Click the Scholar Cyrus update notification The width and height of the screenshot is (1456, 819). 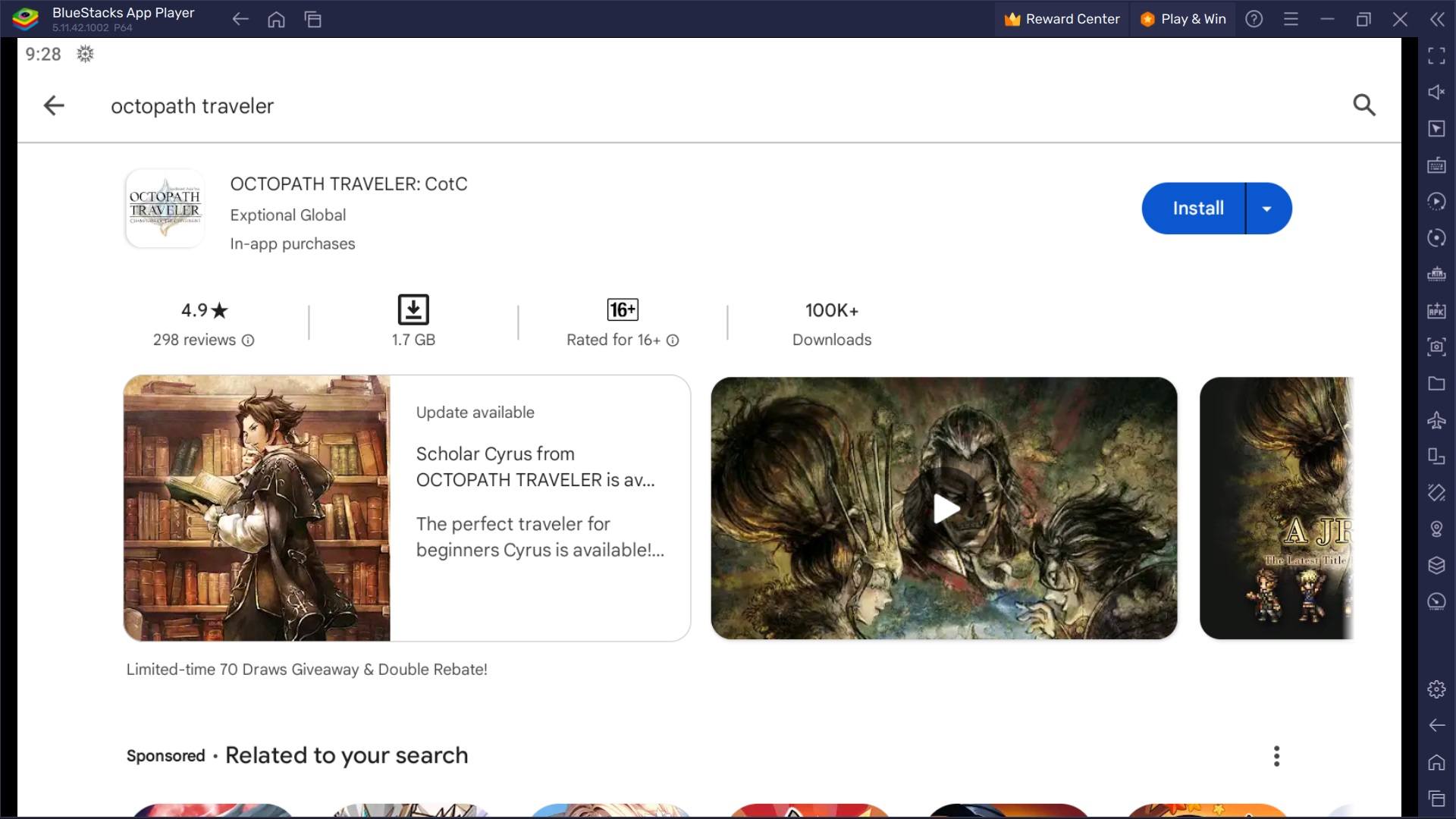coord(407,508)
